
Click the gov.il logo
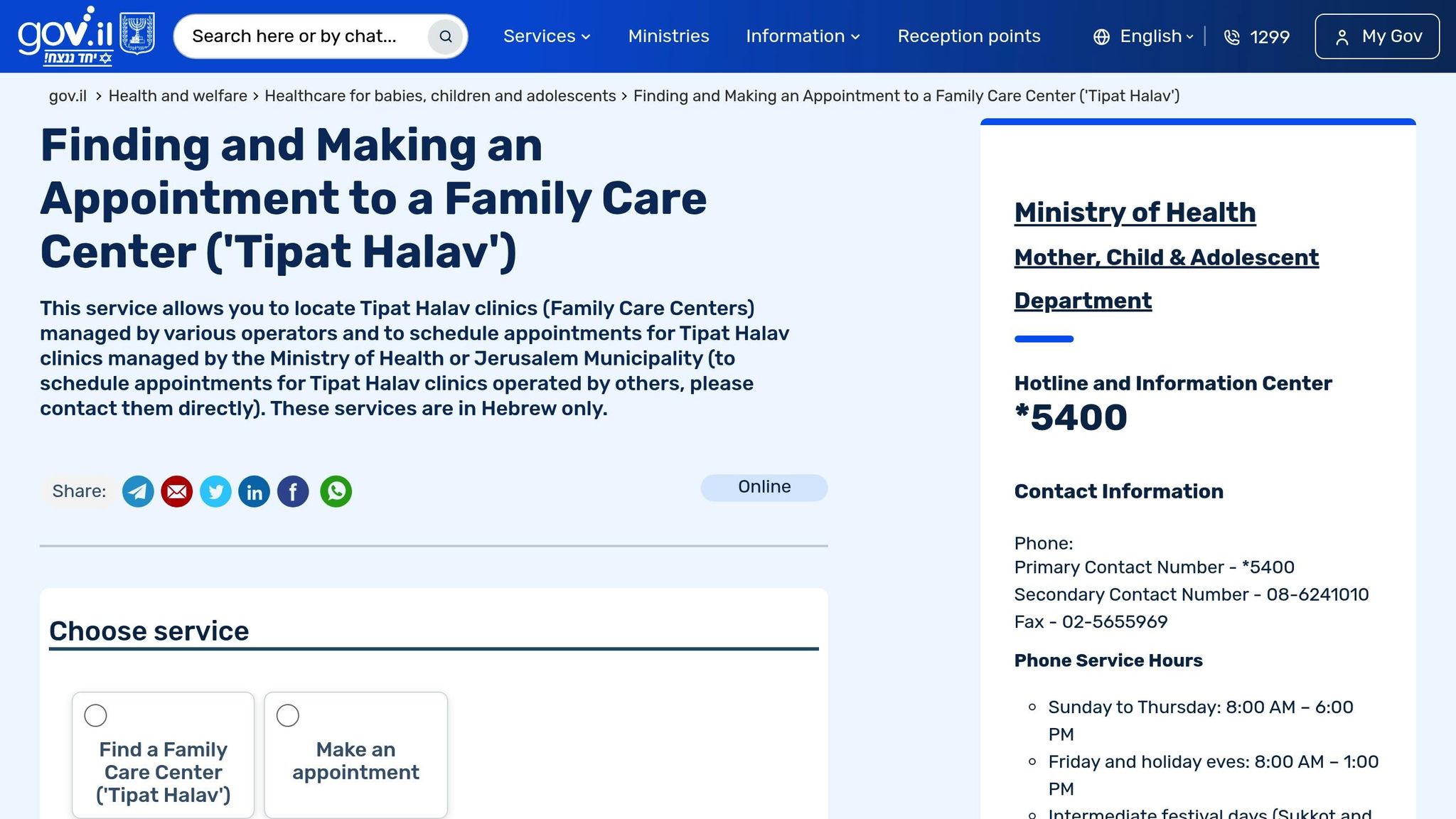[65, 36]
